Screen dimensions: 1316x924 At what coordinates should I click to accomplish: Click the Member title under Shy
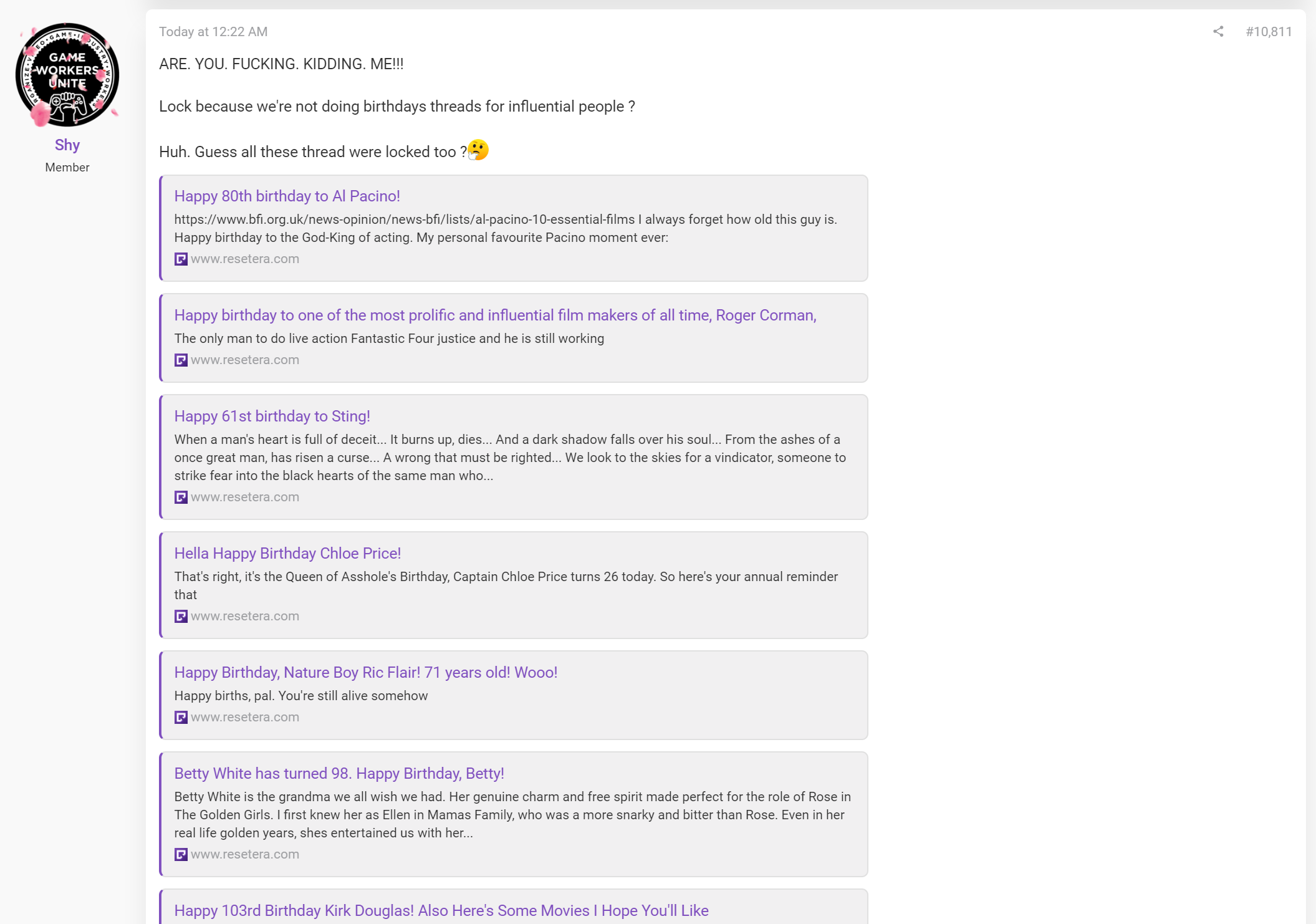pyautogui.click(x=67, y=167)
